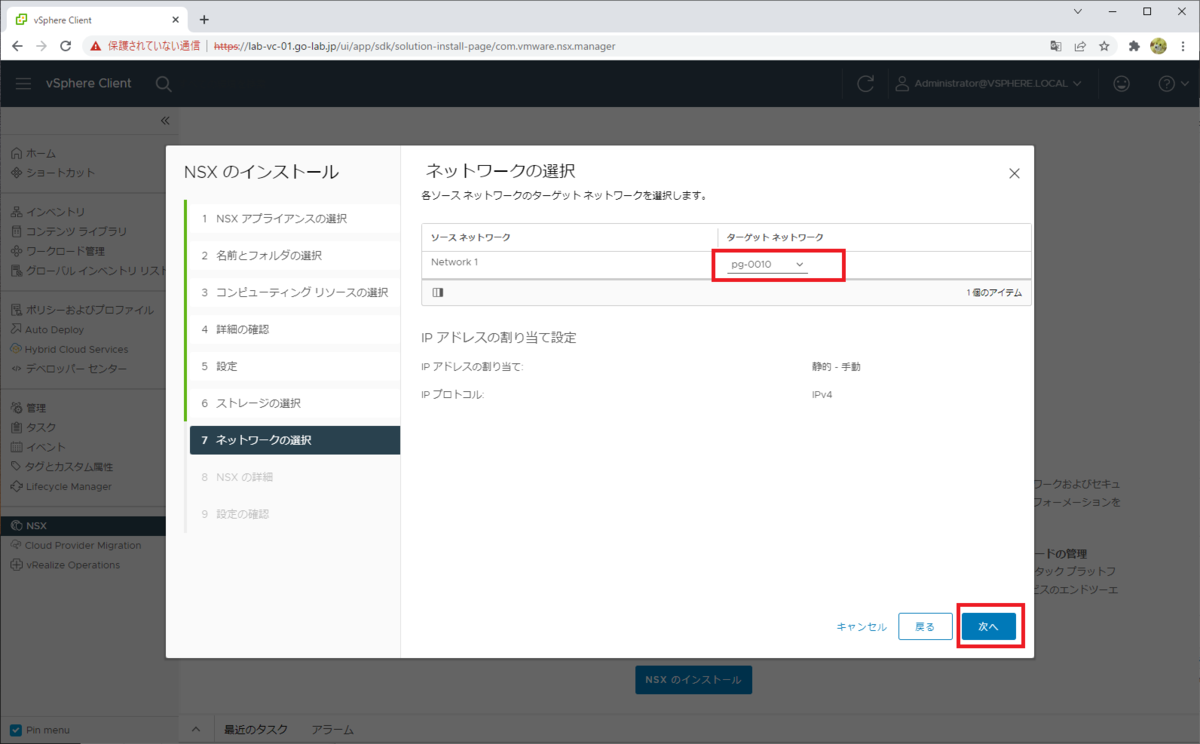Viewport: 1200px width, 744px height.
Task: Go to step 4 詳細の確認
Action: tap(294, 329)
